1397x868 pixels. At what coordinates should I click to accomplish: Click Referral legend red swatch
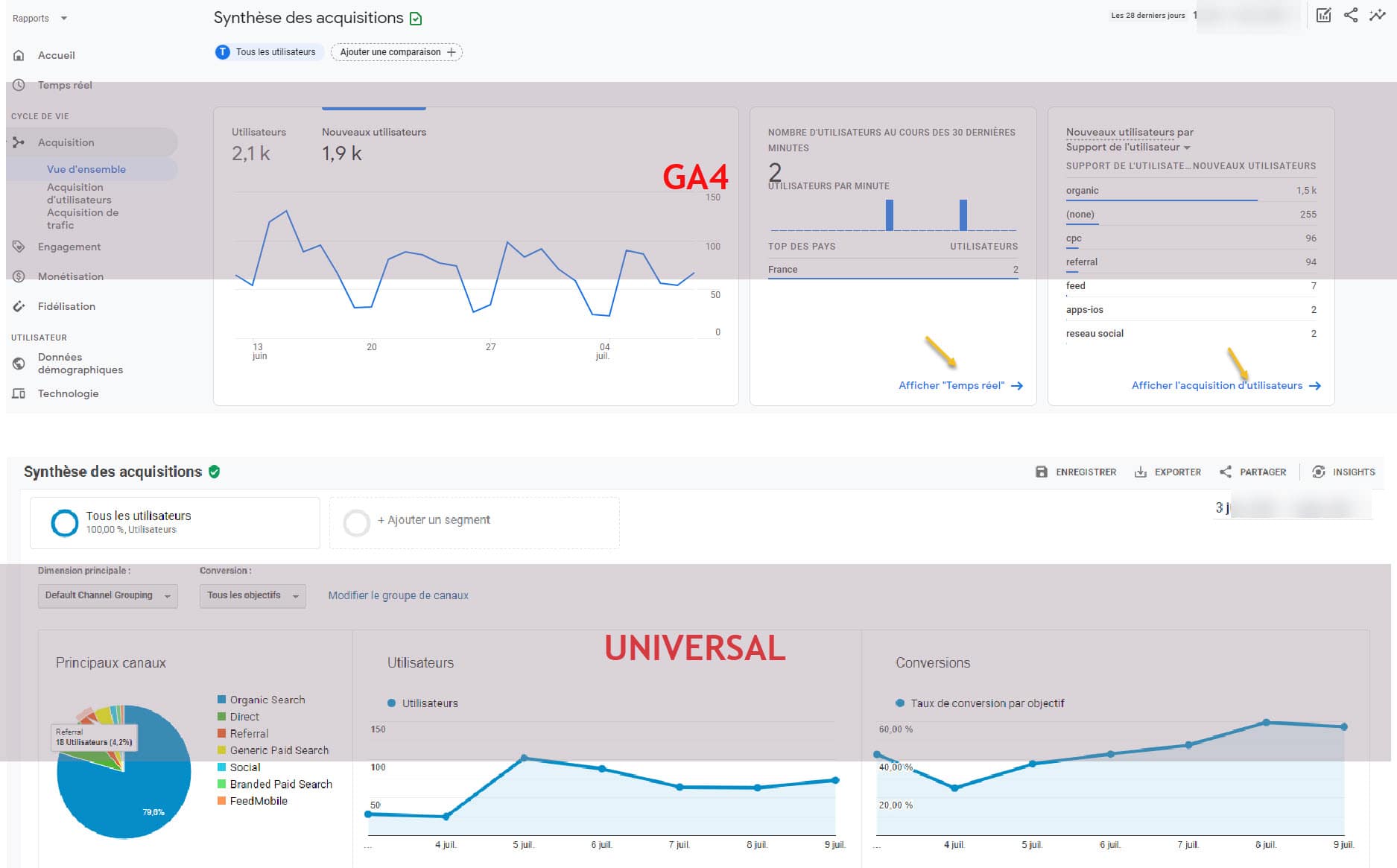[221, 733]
